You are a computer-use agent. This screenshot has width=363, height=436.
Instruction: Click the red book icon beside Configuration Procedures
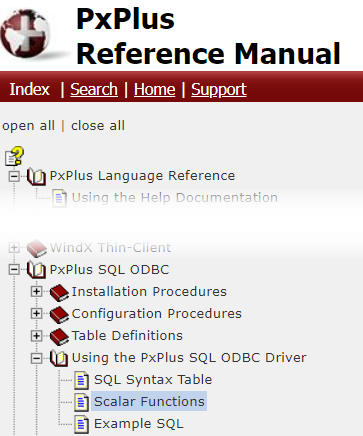[59, 314]
